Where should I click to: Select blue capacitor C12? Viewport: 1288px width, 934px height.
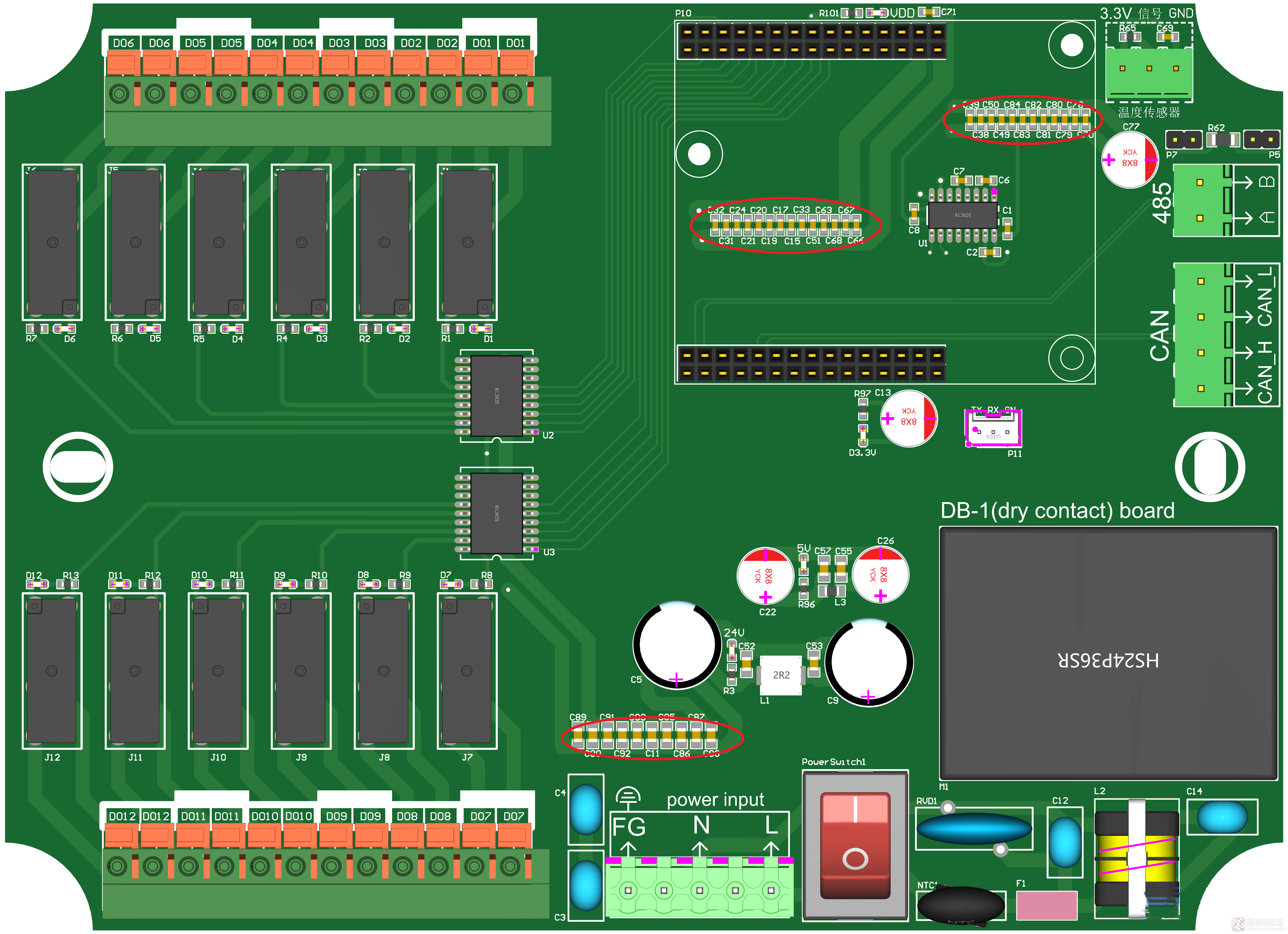(1065, 842)
